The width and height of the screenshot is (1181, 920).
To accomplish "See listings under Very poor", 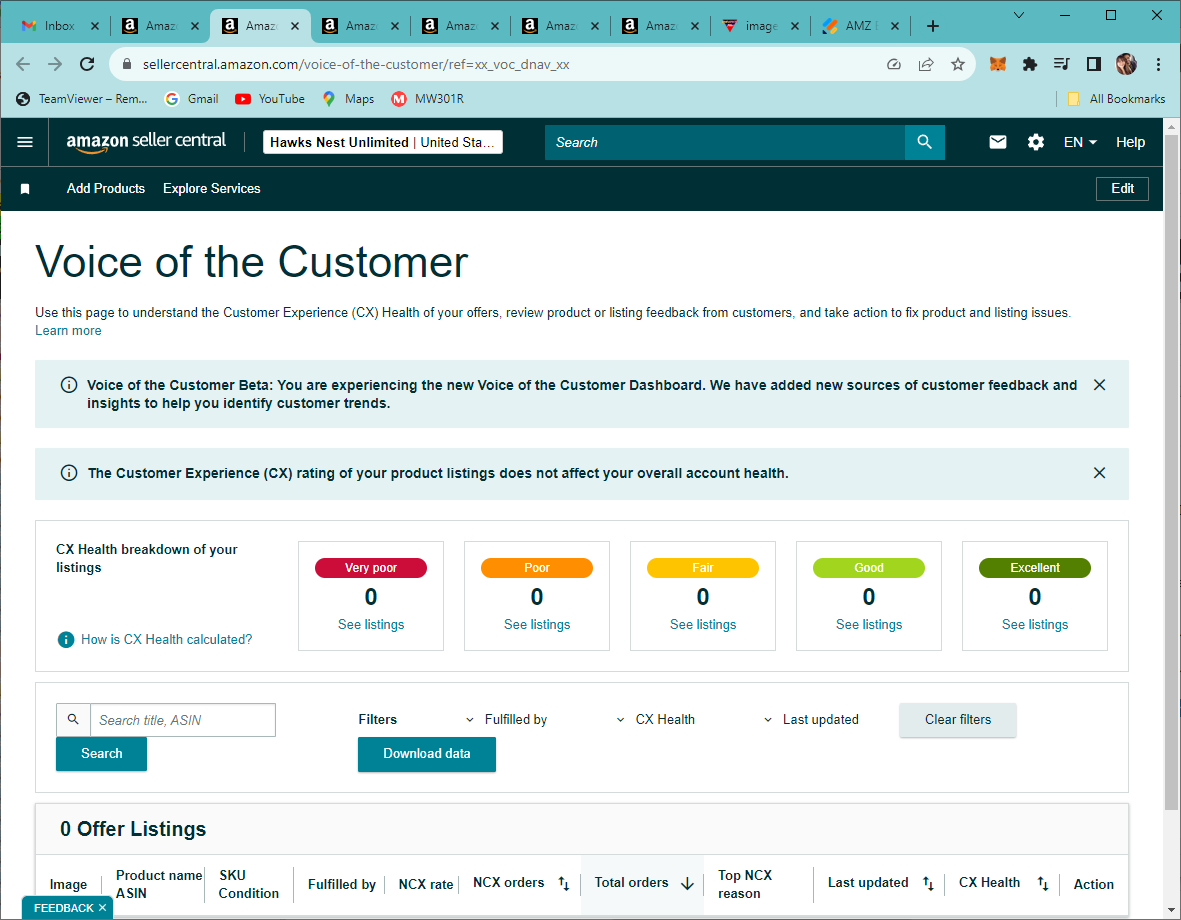I will point(371,625).
